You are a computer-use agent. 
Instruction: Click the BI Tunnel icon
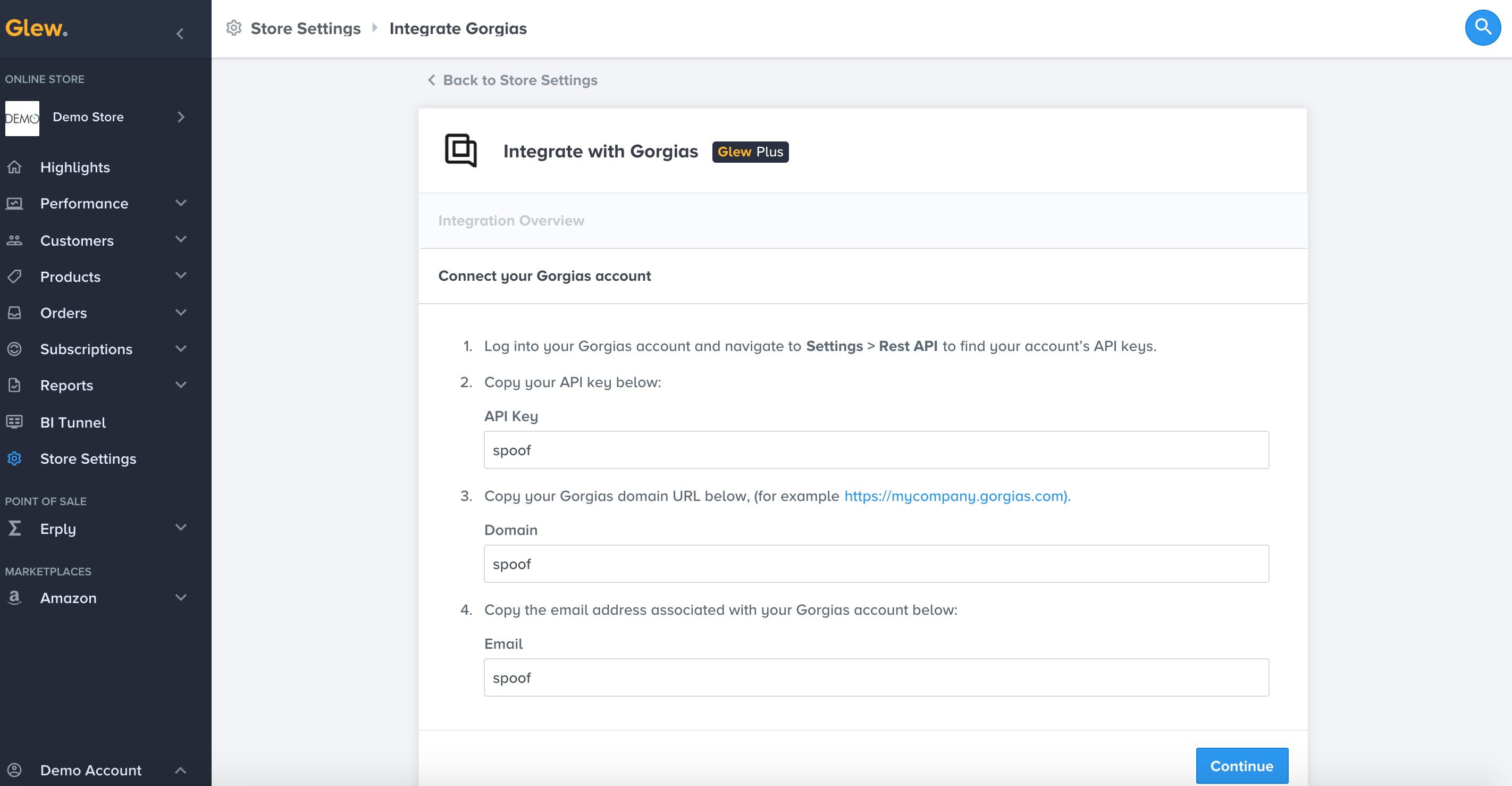tap(15, 422)
